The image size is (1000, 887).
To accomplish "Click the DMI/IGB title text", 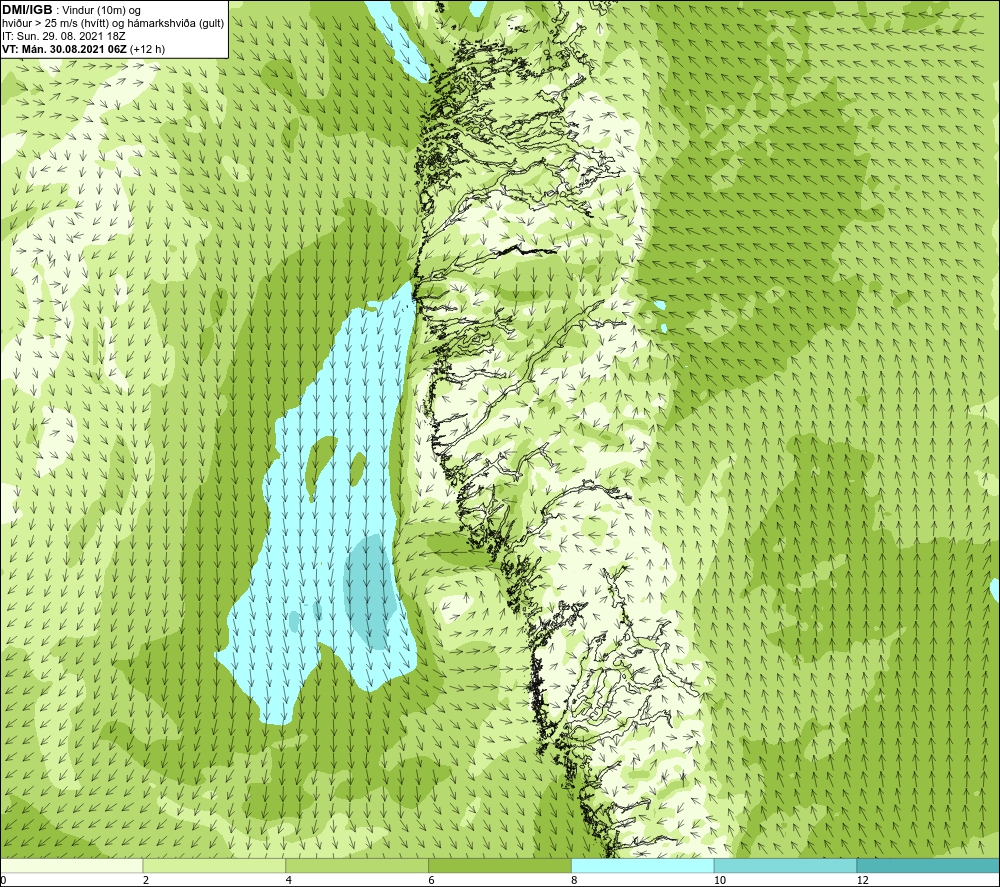I will tap(27, 10).
